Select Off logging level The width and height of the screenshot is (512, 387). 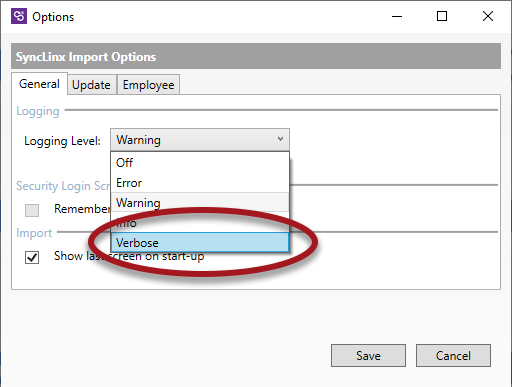tap(200, 163)
